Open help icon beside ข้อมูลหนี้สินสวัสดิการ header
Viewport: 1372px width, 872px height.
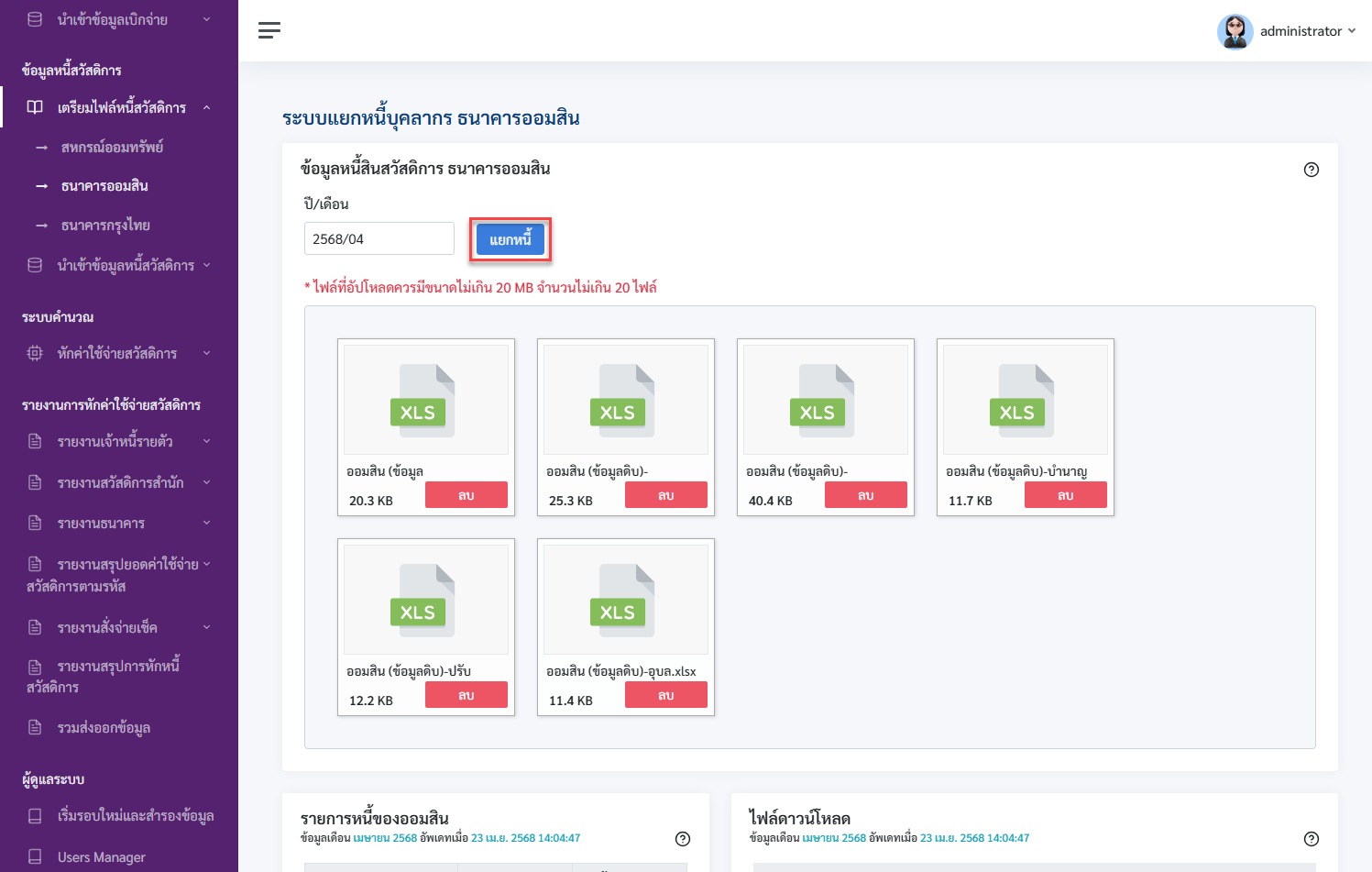[1312, 170]
